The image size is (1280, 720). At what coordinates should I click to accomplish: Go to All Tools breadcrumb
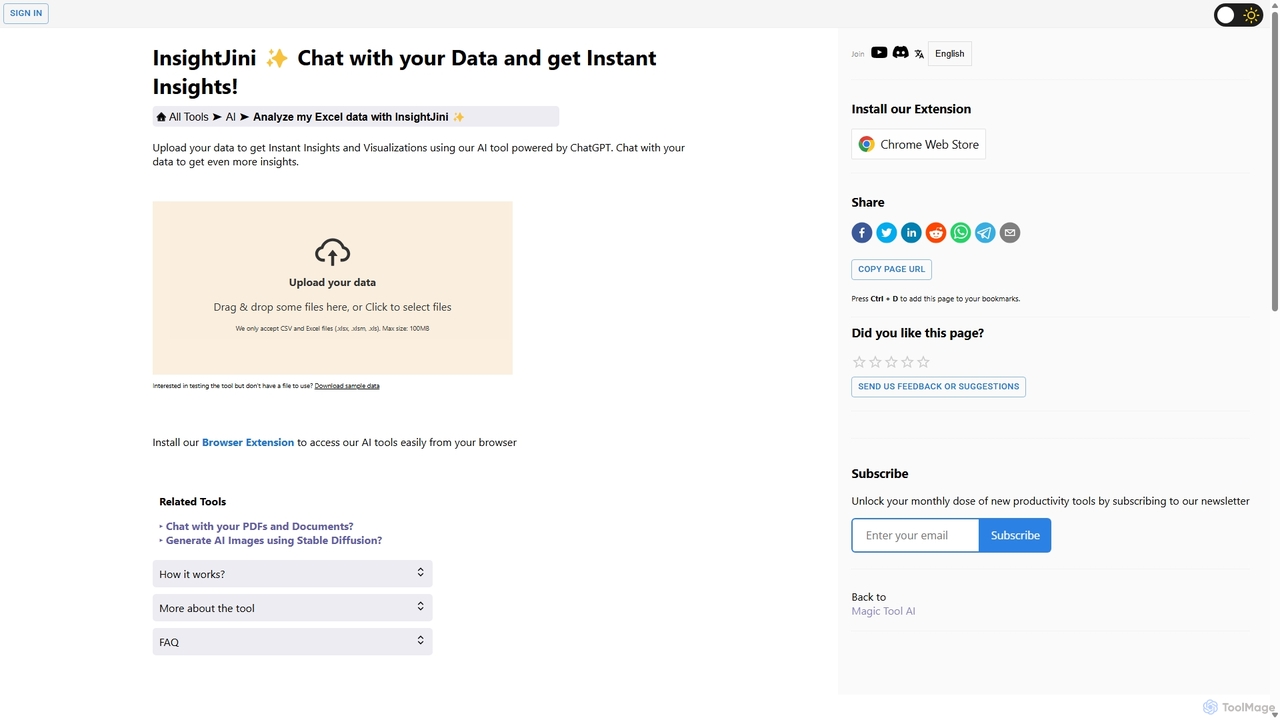pyautogui.click(x=189, y=117)
